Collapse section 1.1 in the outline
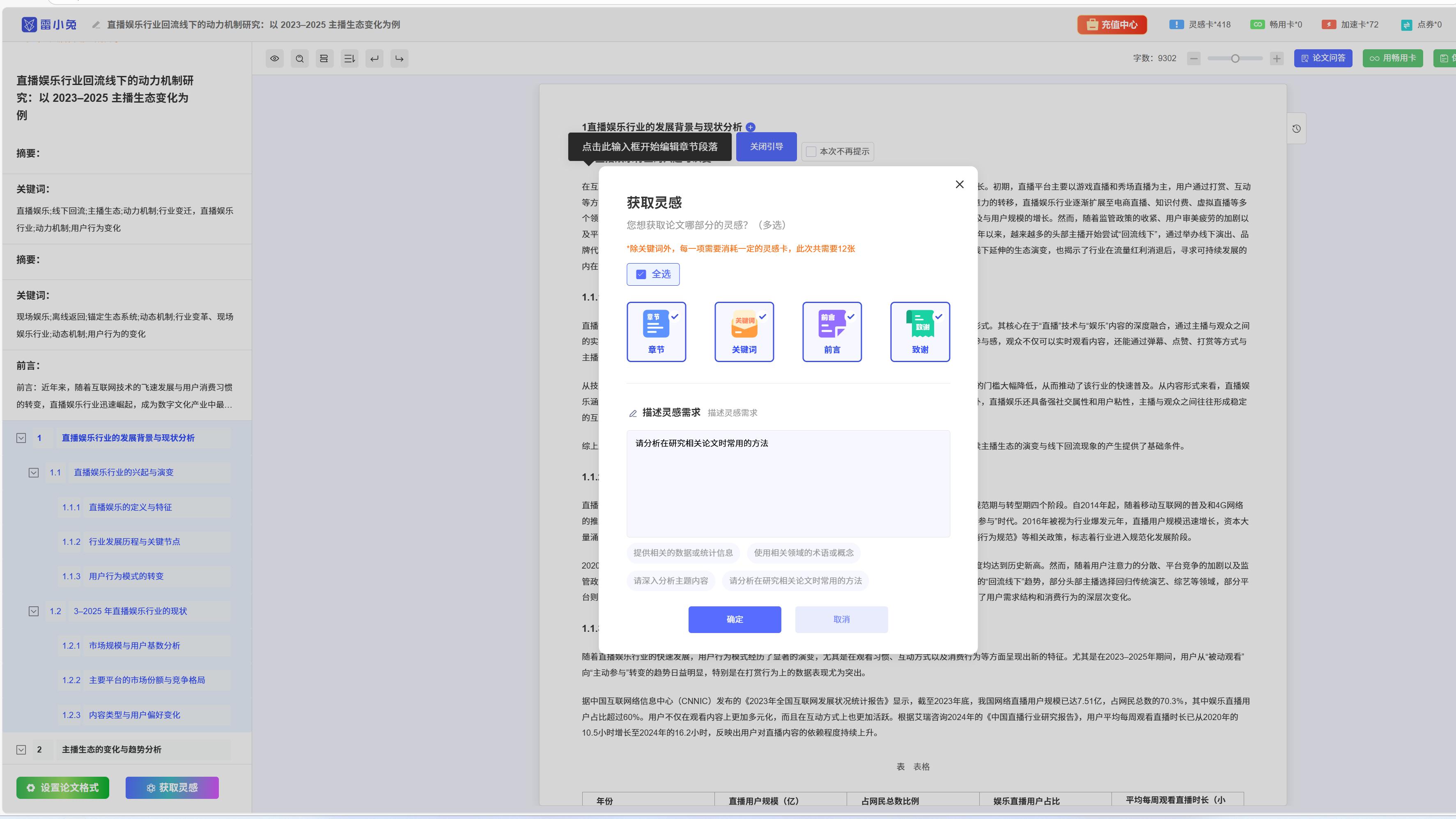1456x819 pixels. 34,473
